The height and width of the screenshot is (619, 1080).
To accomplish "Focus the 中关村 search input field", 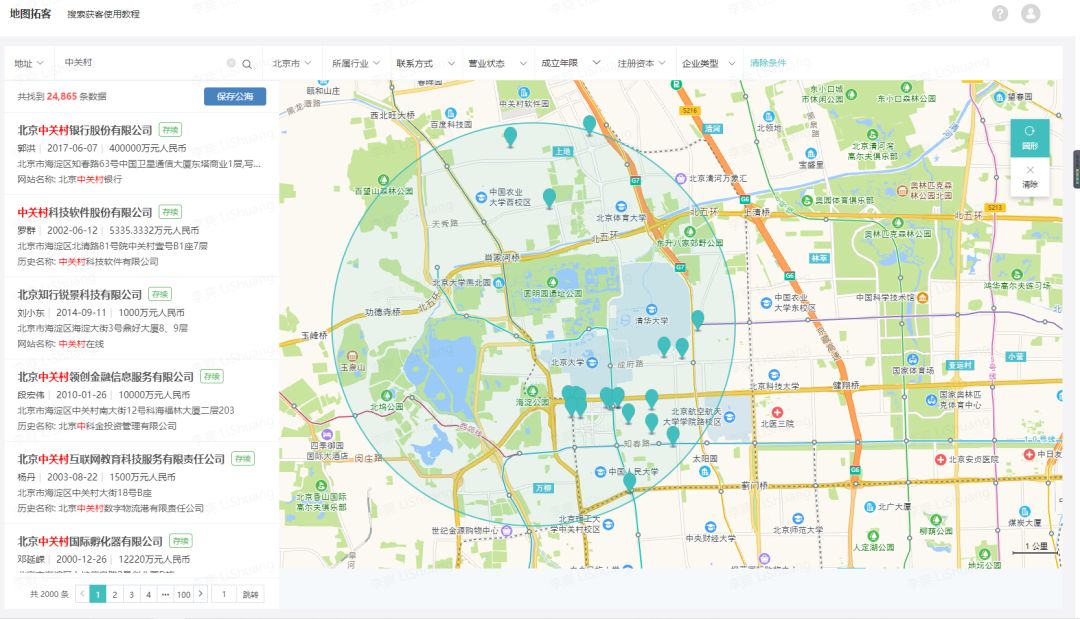I will 141,63.
